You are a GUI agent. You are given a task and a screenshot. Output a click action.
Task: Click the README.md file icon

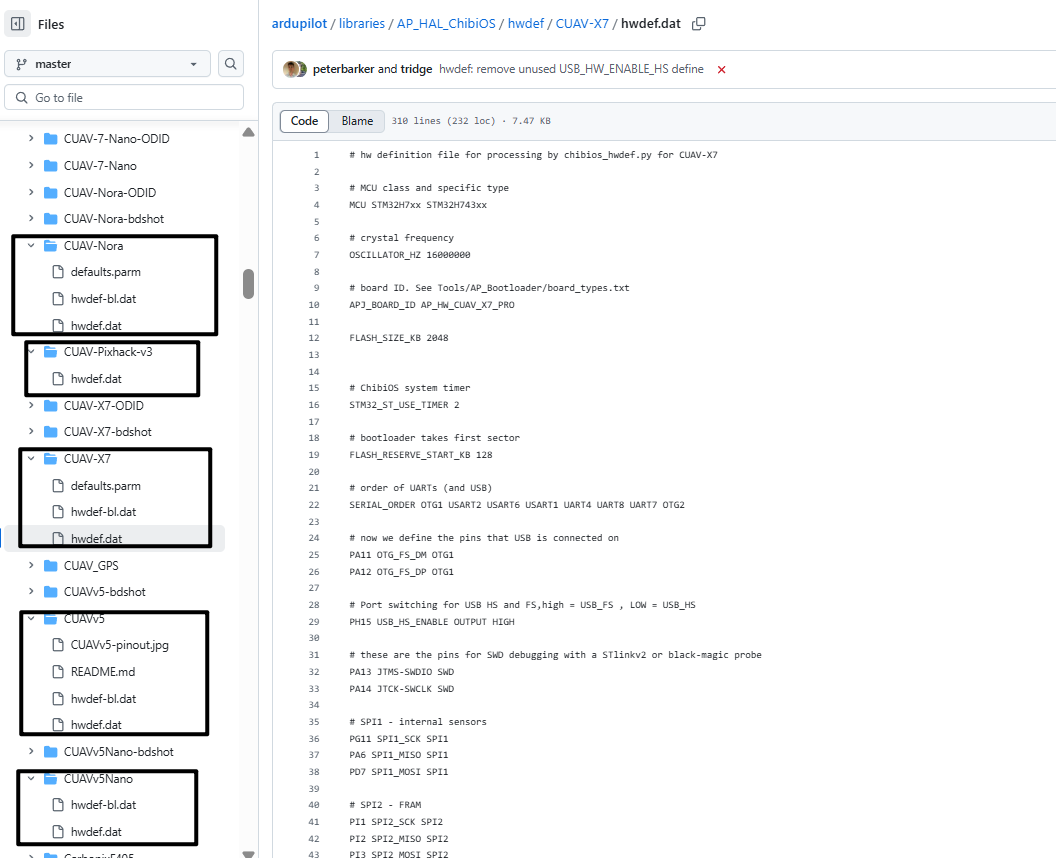point(58,672)
